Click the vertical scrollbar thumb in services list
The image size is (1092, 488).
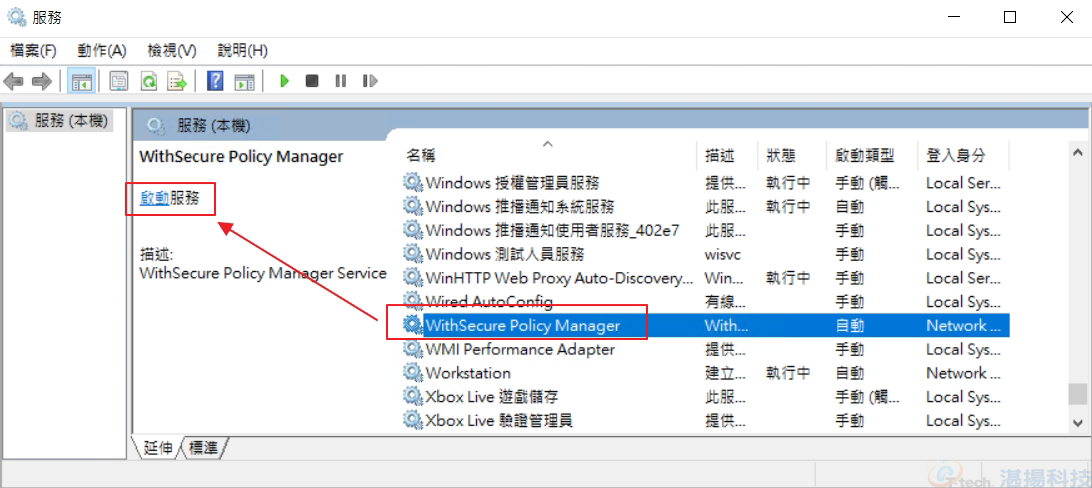tap(1077, 395)
